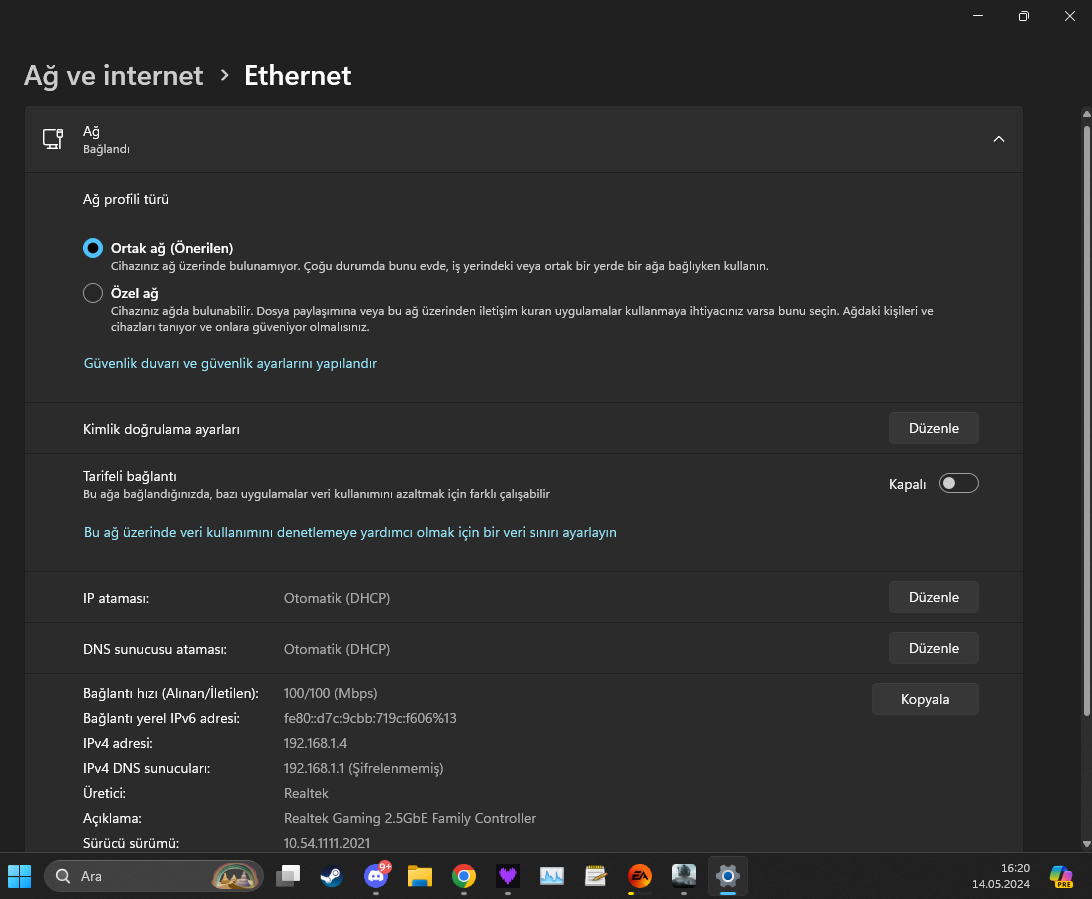Open Steam from the taskbar
The height and width of the screenshot is (899, 1092).
point(331,876)
